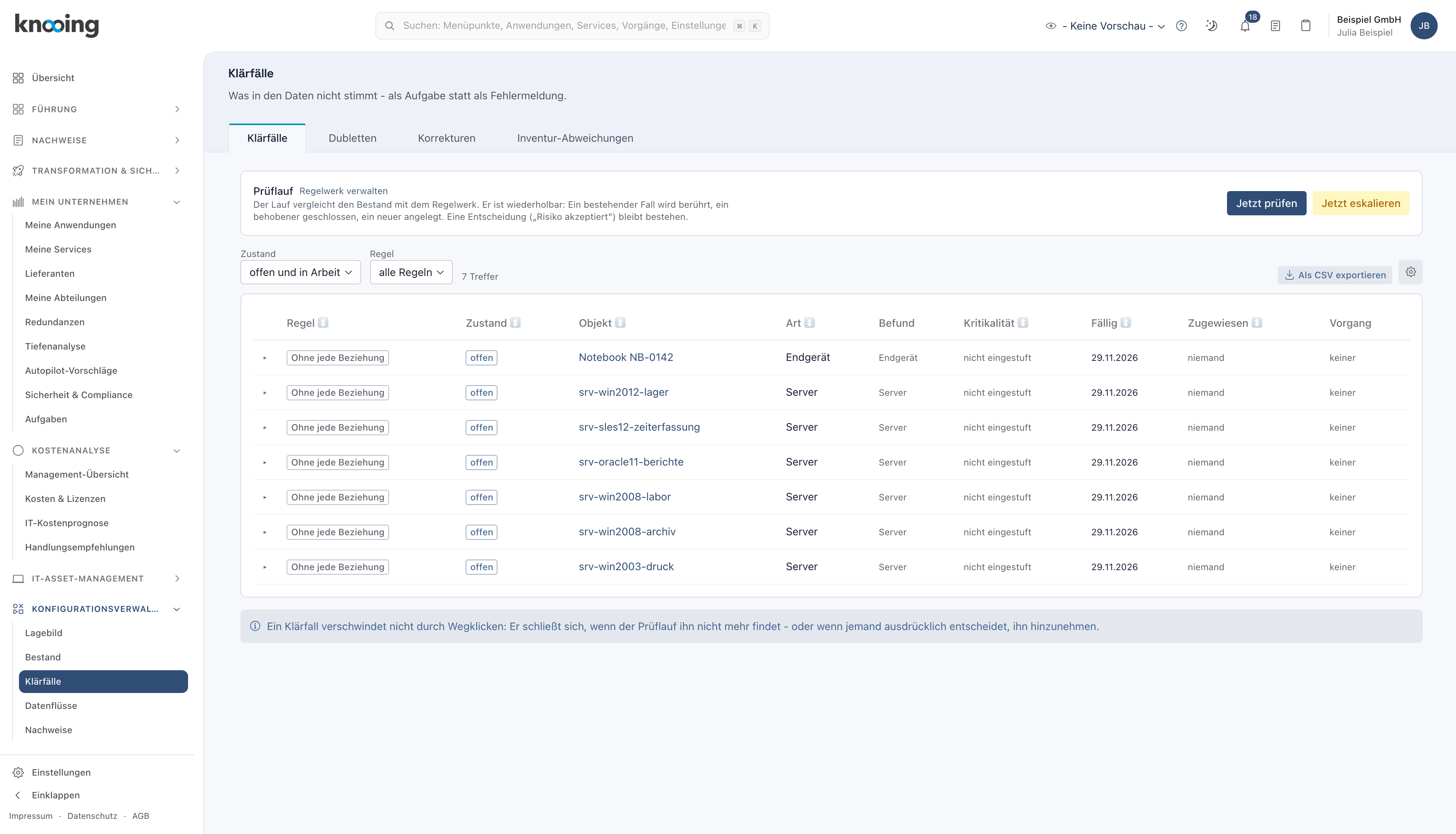The height and width of the screenshot is (834, 1456).
Task: Open the Regelwerk verwalten link
Action: 344,191
